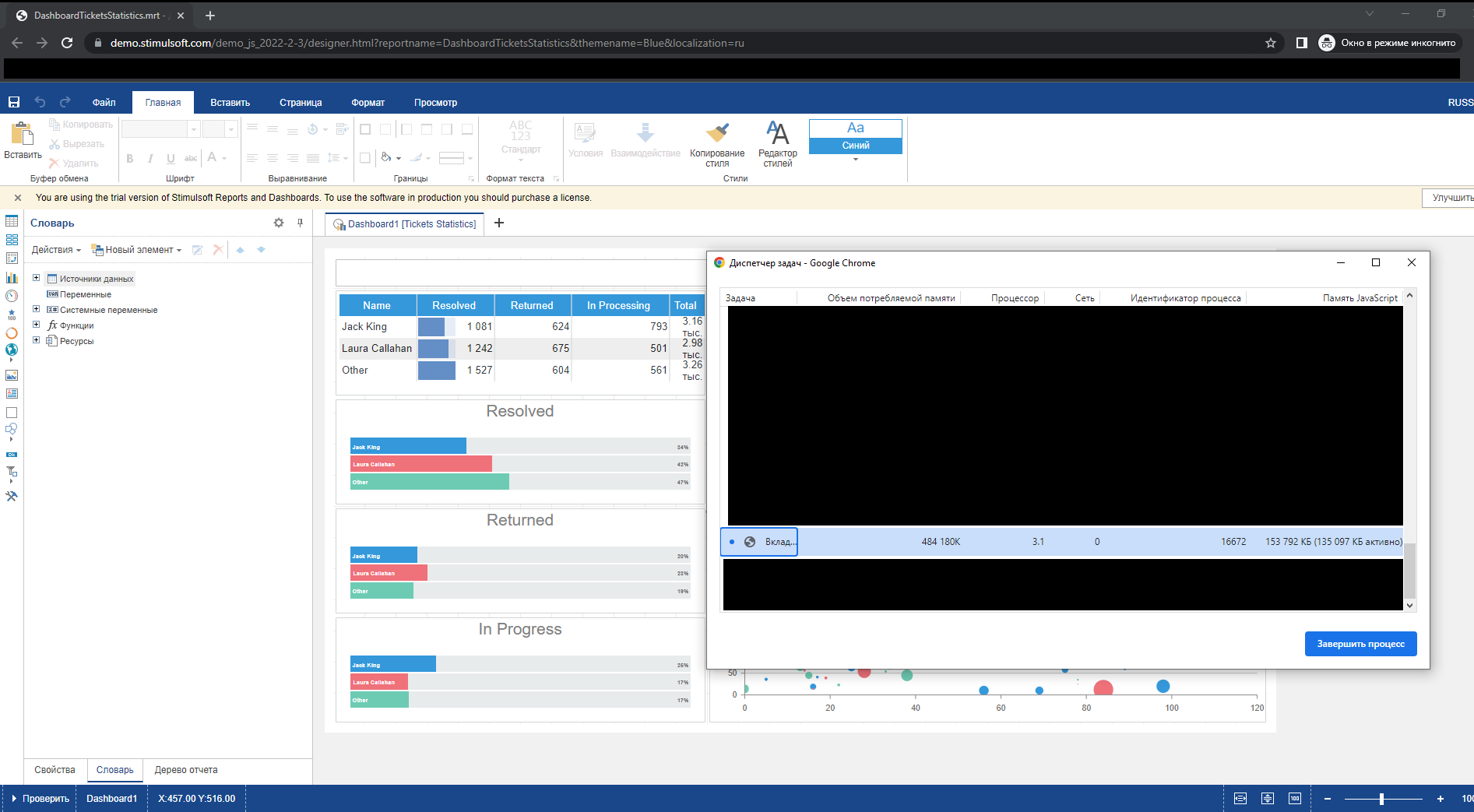Click the Paste (Вставить) clipboard icon
This screenshot has height=812, width=1474.
(x=23, y=135)
